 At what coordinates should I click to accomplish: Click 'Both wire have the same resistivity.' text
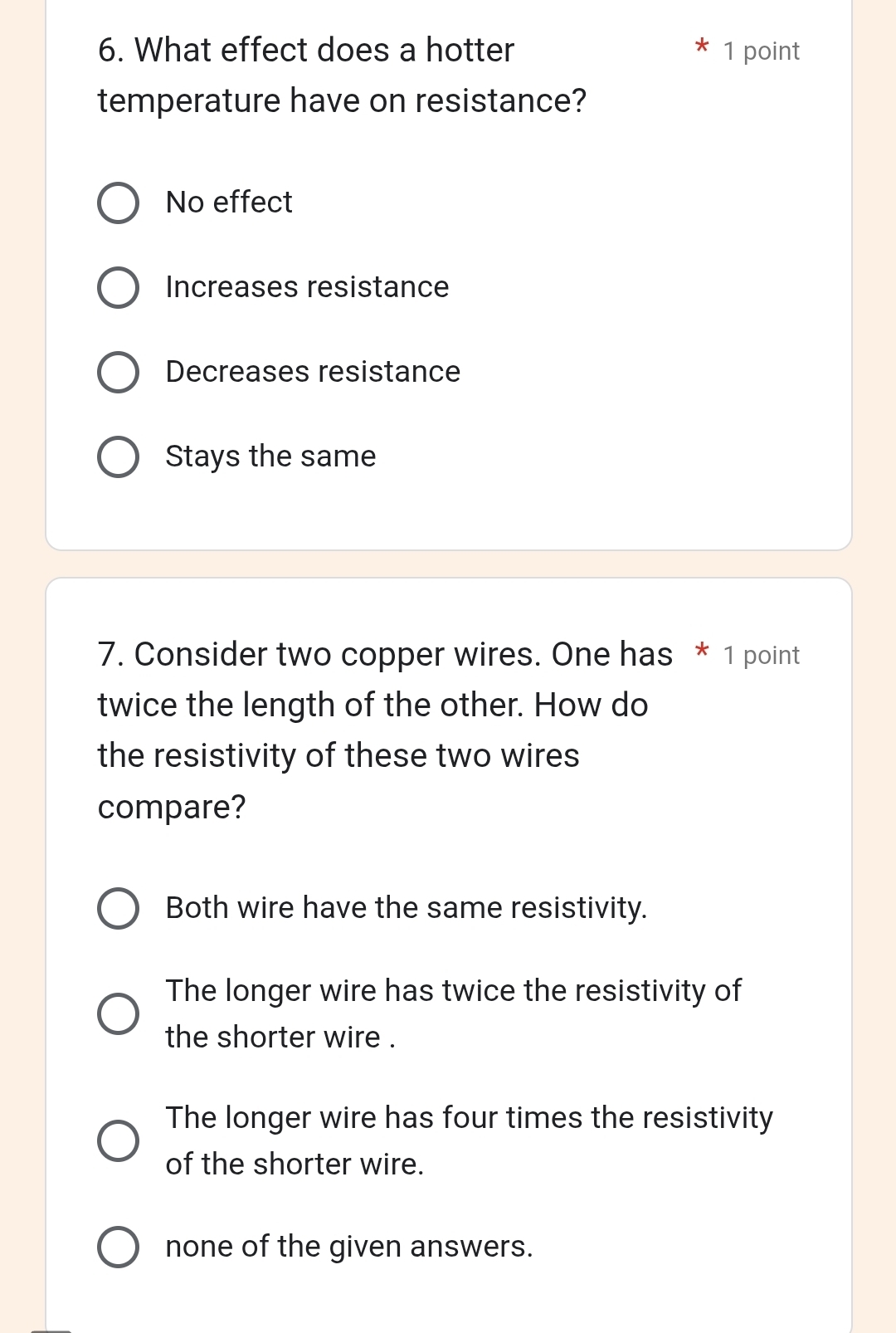pyautogui.click(x=406, y=908)
